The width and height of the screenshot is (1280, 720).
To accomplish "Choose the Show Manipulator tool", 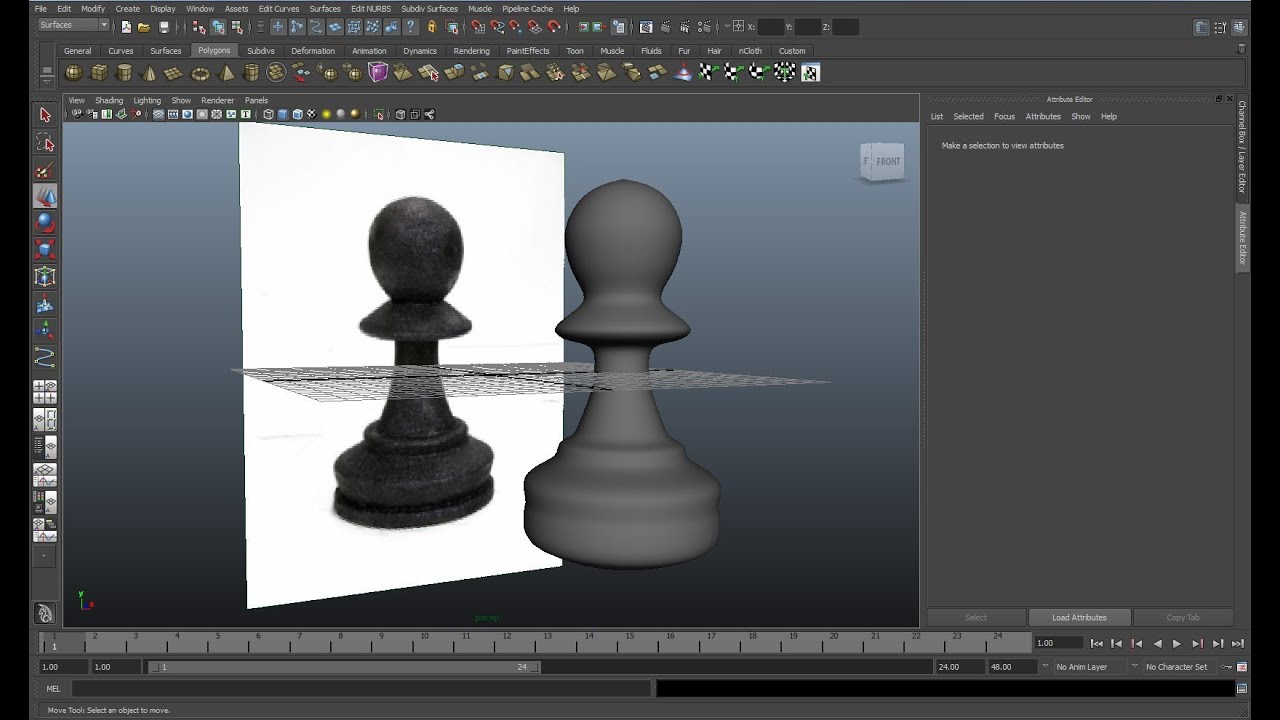I will click(x=45, y=330).
